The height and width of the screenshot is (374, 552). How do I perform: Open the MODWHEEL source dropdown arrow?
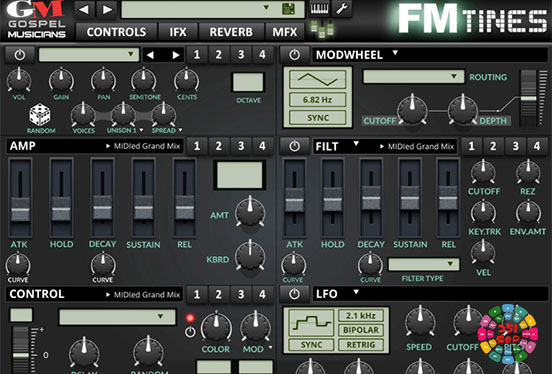click(x=395, y=53)
